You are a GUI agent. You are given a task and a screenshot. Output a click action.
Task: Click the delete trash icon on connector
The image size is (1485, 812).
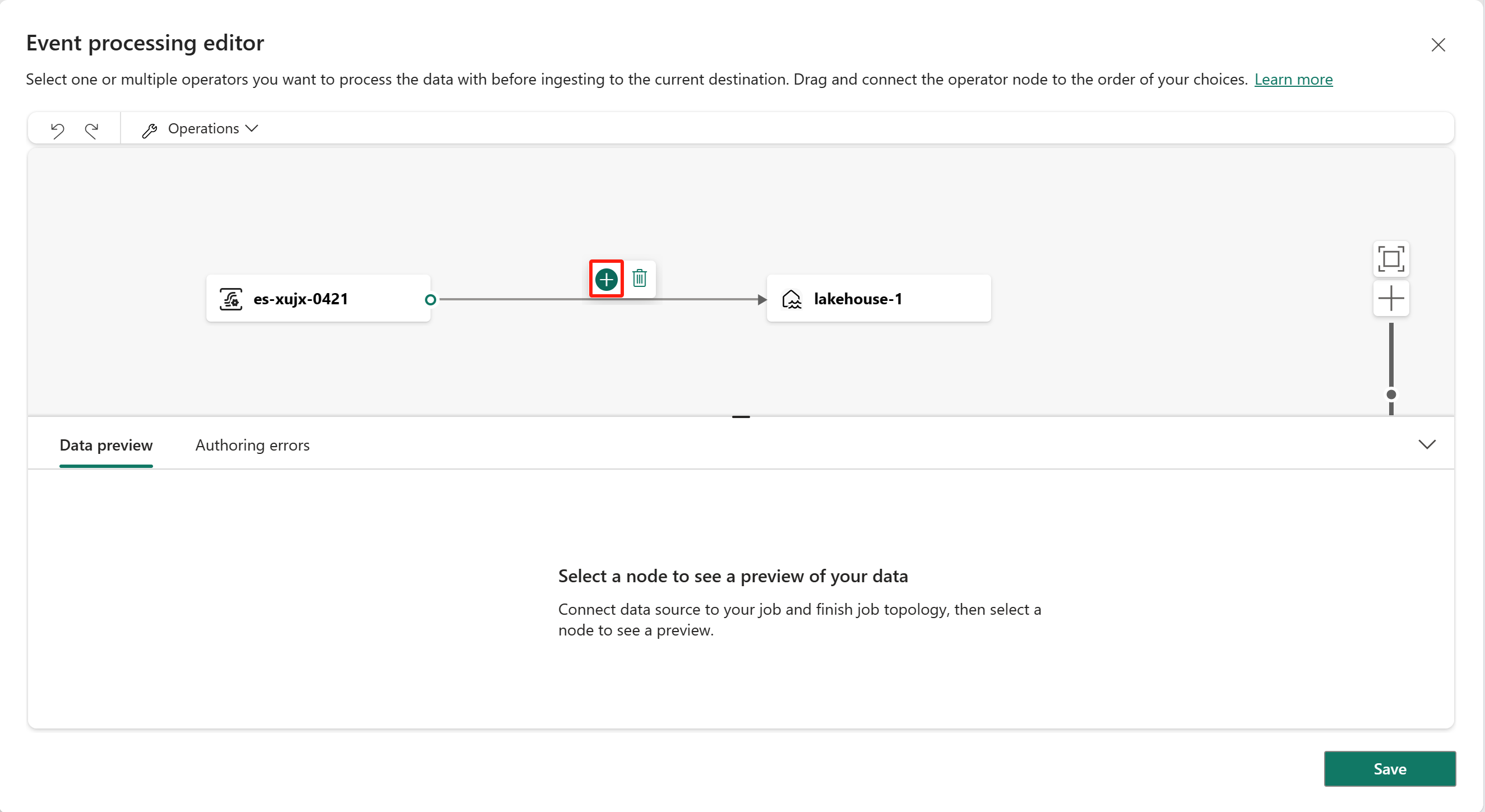click(639, 278)
